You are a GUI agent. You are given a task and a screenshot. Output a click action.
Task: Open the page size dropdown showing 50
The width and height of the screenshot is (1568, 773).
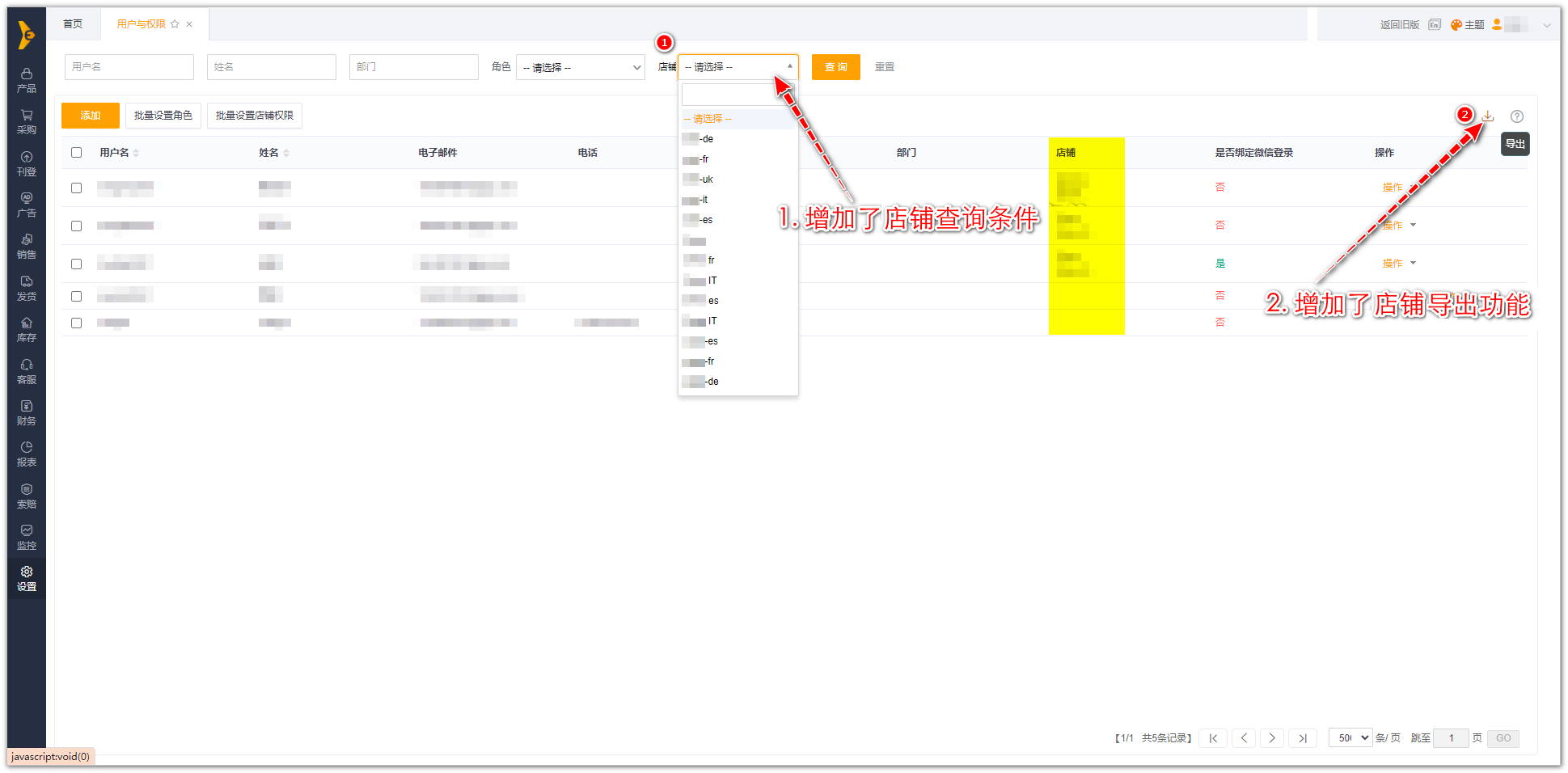[1350, 737]
